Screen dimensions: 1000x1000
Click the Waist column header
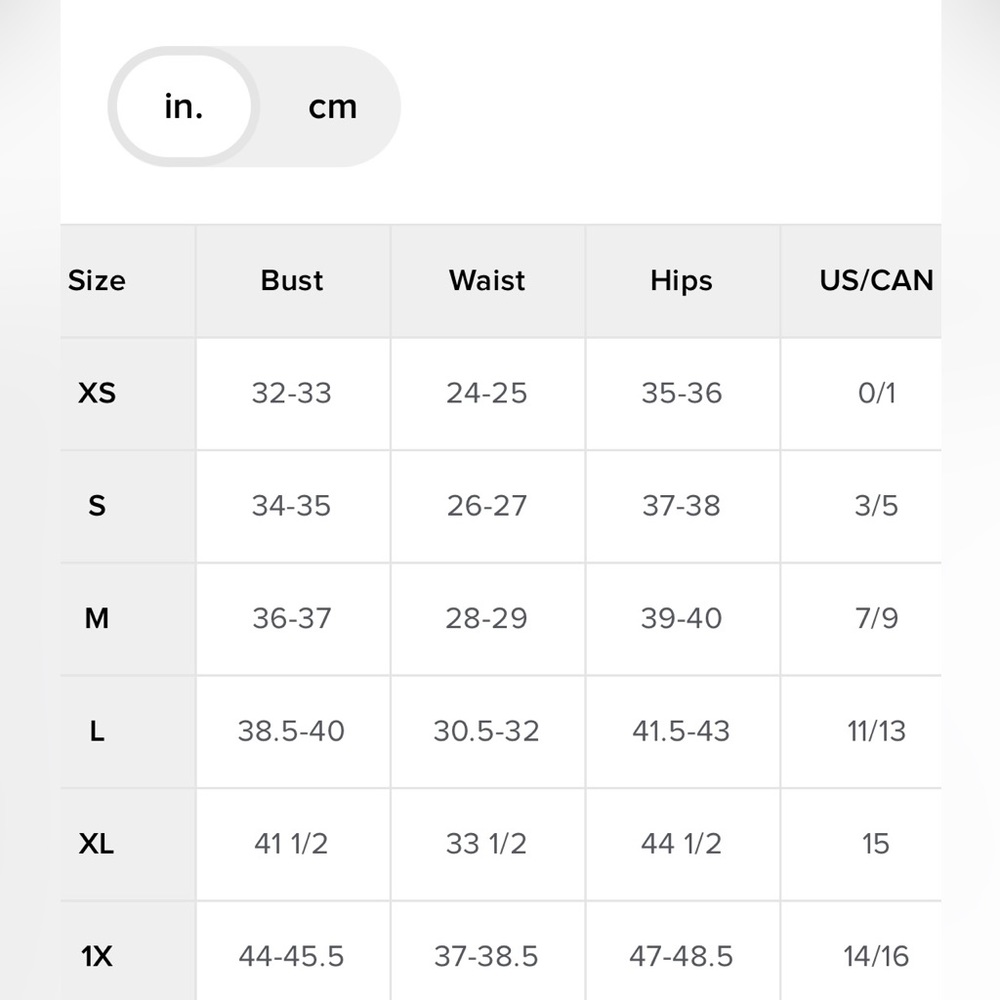coord(487,281)
